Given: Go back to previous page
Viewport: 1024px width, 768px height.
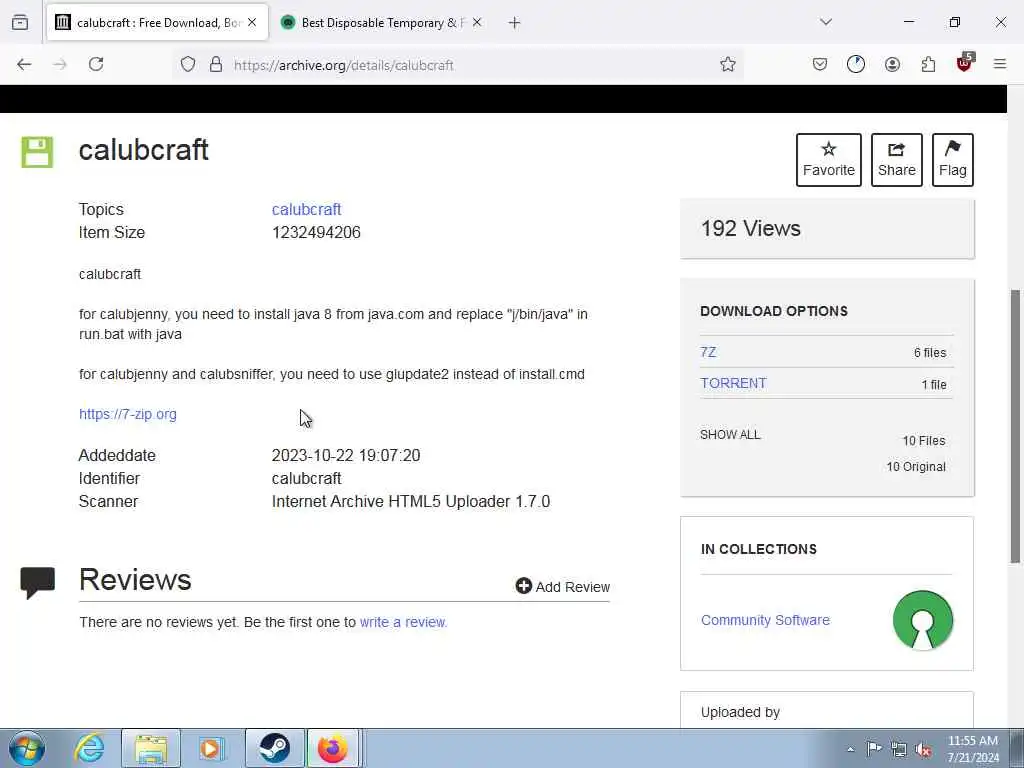Looking at the screenshot, I should pos(24,65).
